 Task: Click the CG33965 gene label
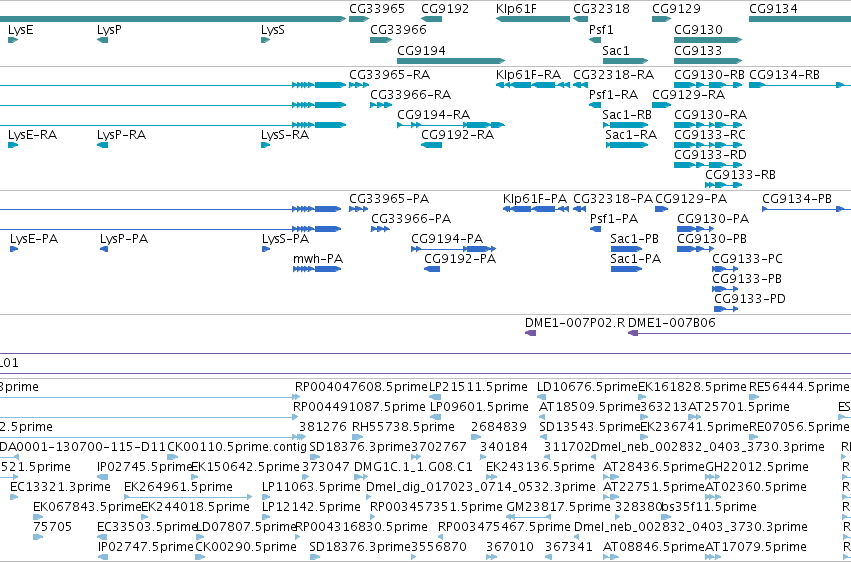[x=377, y=9]
